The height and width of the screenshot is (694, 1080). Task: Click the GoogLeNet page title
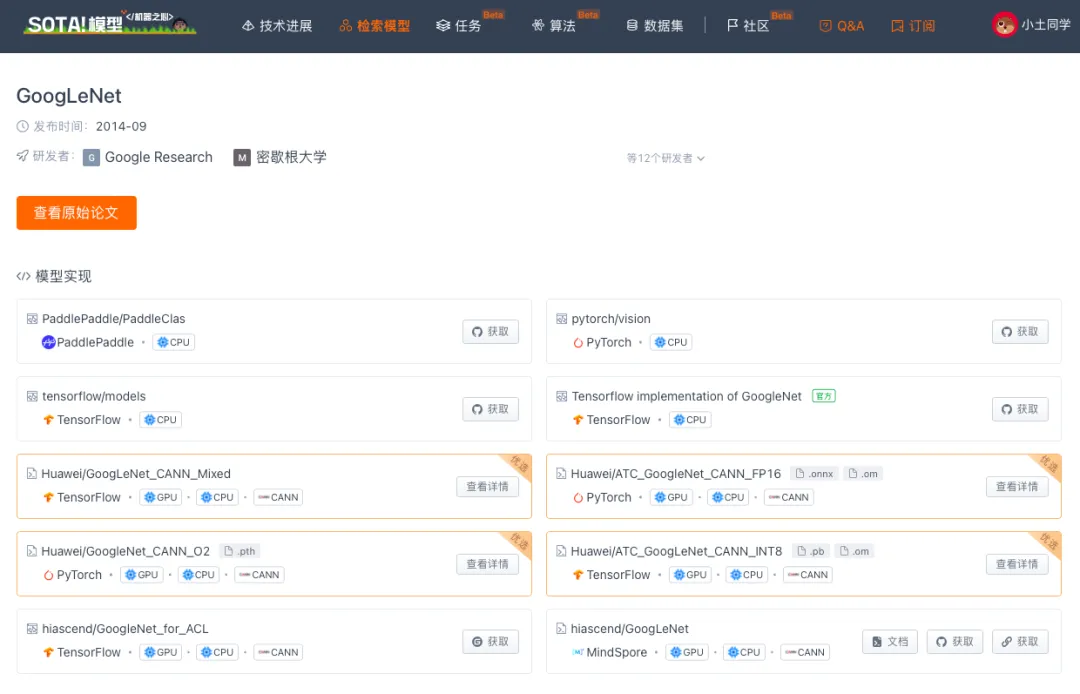69,96
